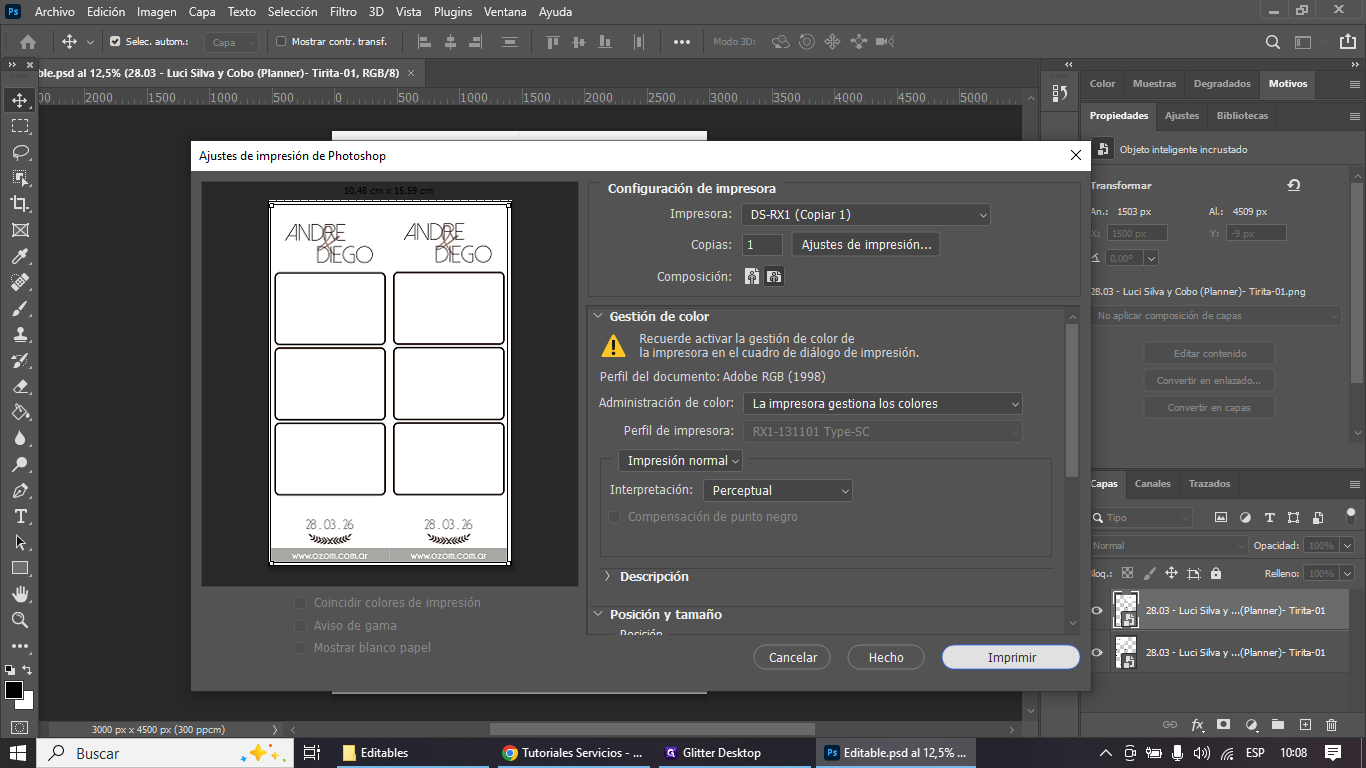
Task: Filter layers by type layers
Action: coord(1270,518)
